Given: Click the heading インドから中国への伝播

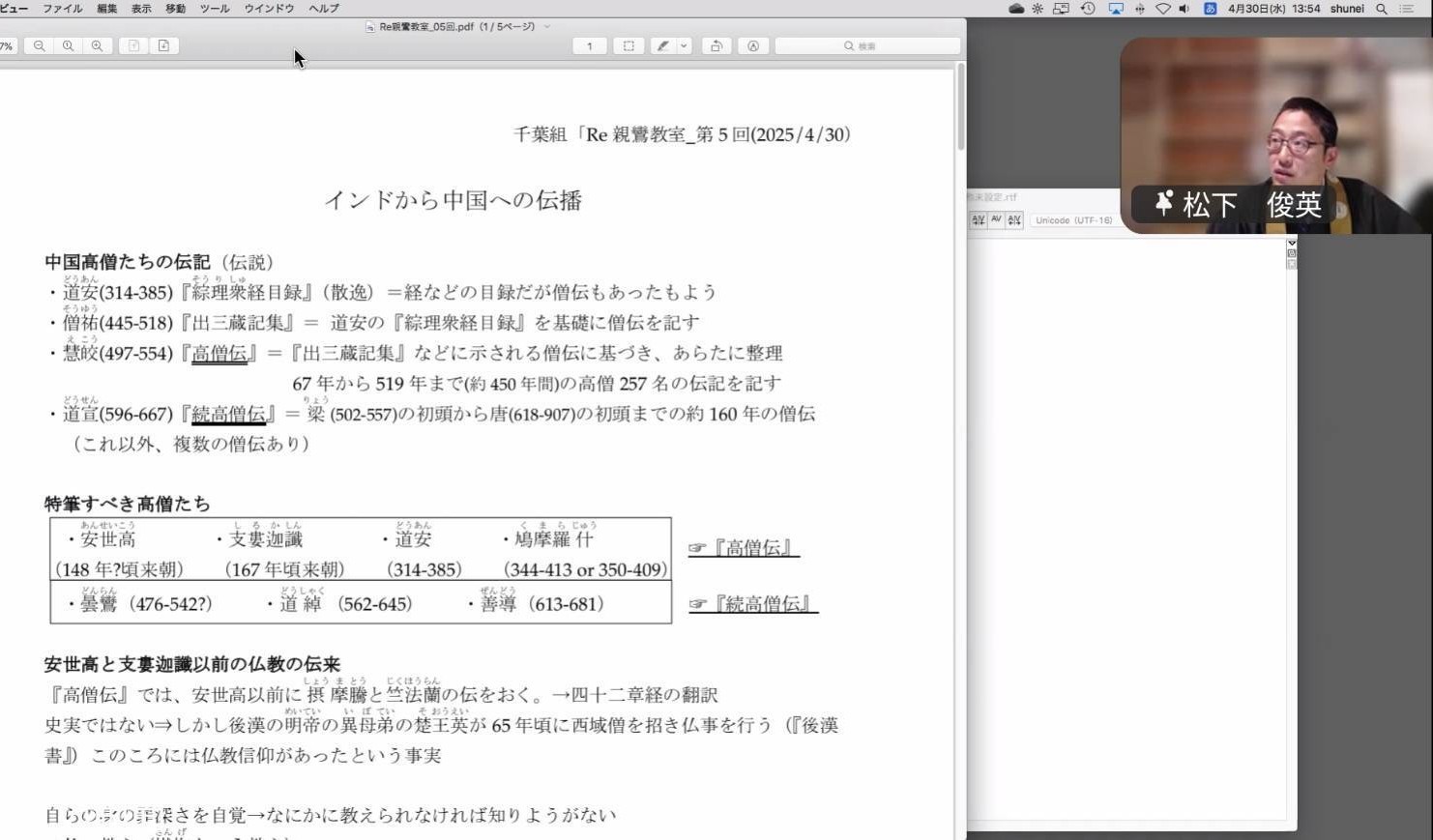Looking at the screenshot, I should pyautogui.click(x=453, y=200).
